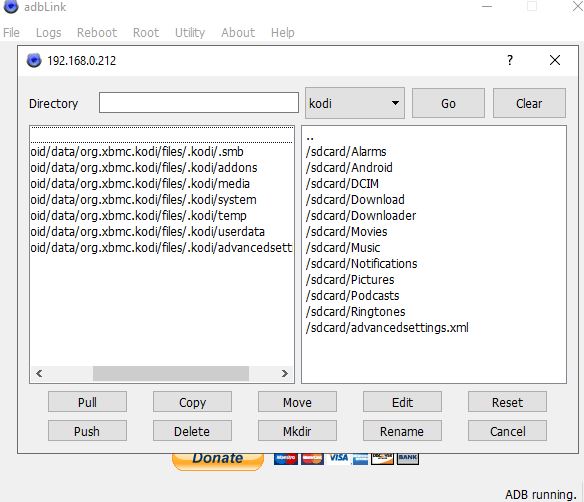Screen dimensions: 584x502
Task: Close the 192.168.0.212 file manager dialog
Action: pyautogui.click(x=555, y=60)
